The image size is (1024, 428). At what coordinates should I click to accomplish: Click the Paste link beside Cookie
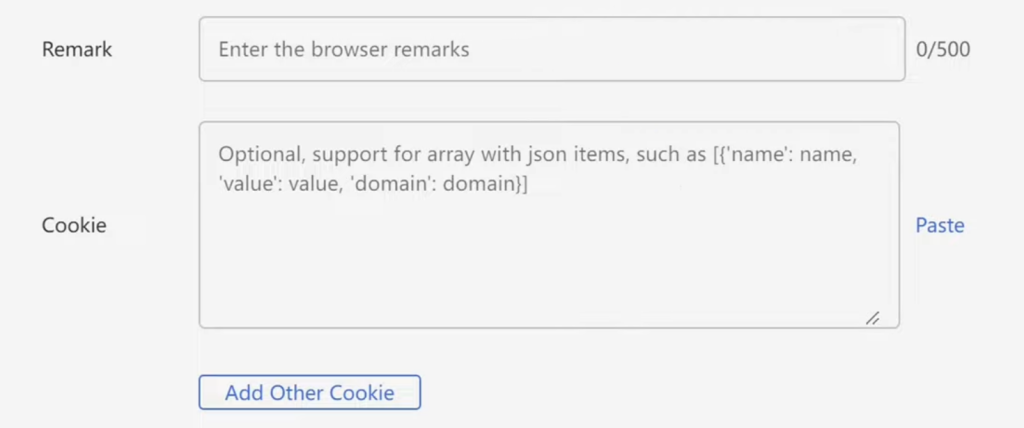940,225
